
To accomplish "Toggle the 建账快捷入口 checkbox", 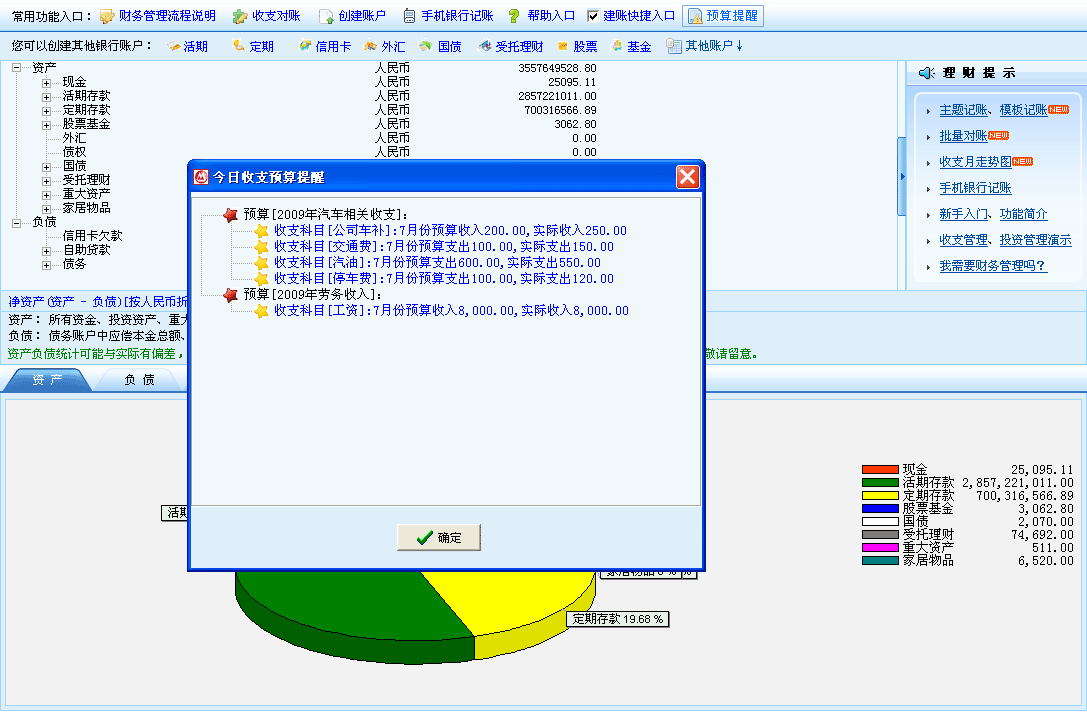I will click(x=593, y=16).
